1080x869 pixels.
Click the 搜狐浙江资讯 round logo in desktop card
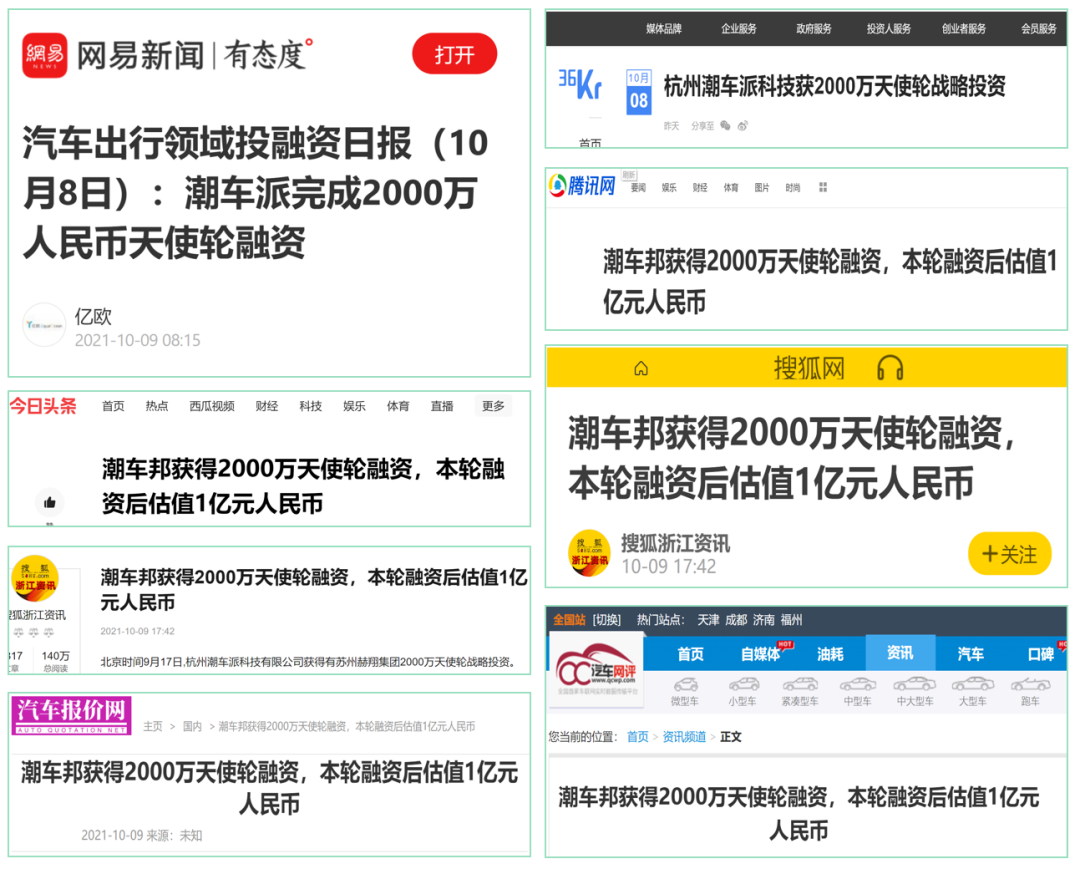pyautogui.click(x=35, y=579)
